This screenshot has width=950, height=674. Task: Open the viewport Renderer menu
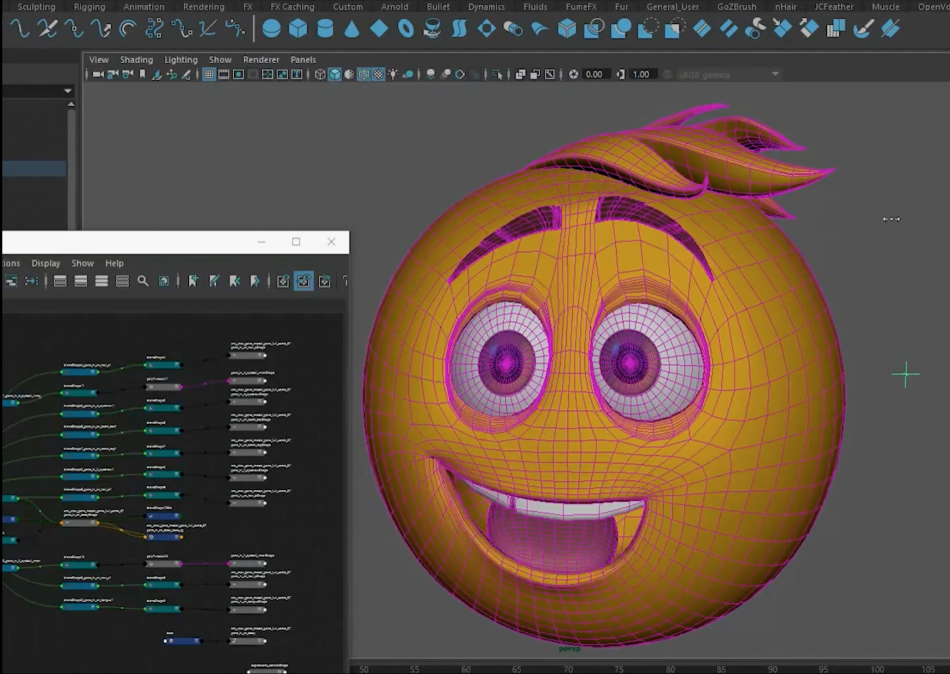pos(261,59)
